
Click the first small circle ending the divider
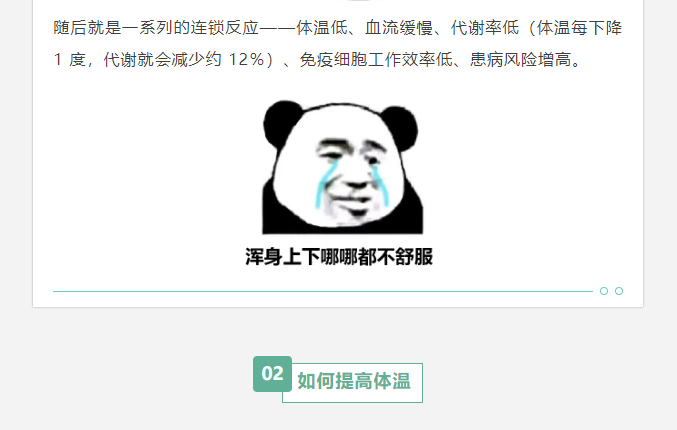pyautogui.click(x=604, y=291)
